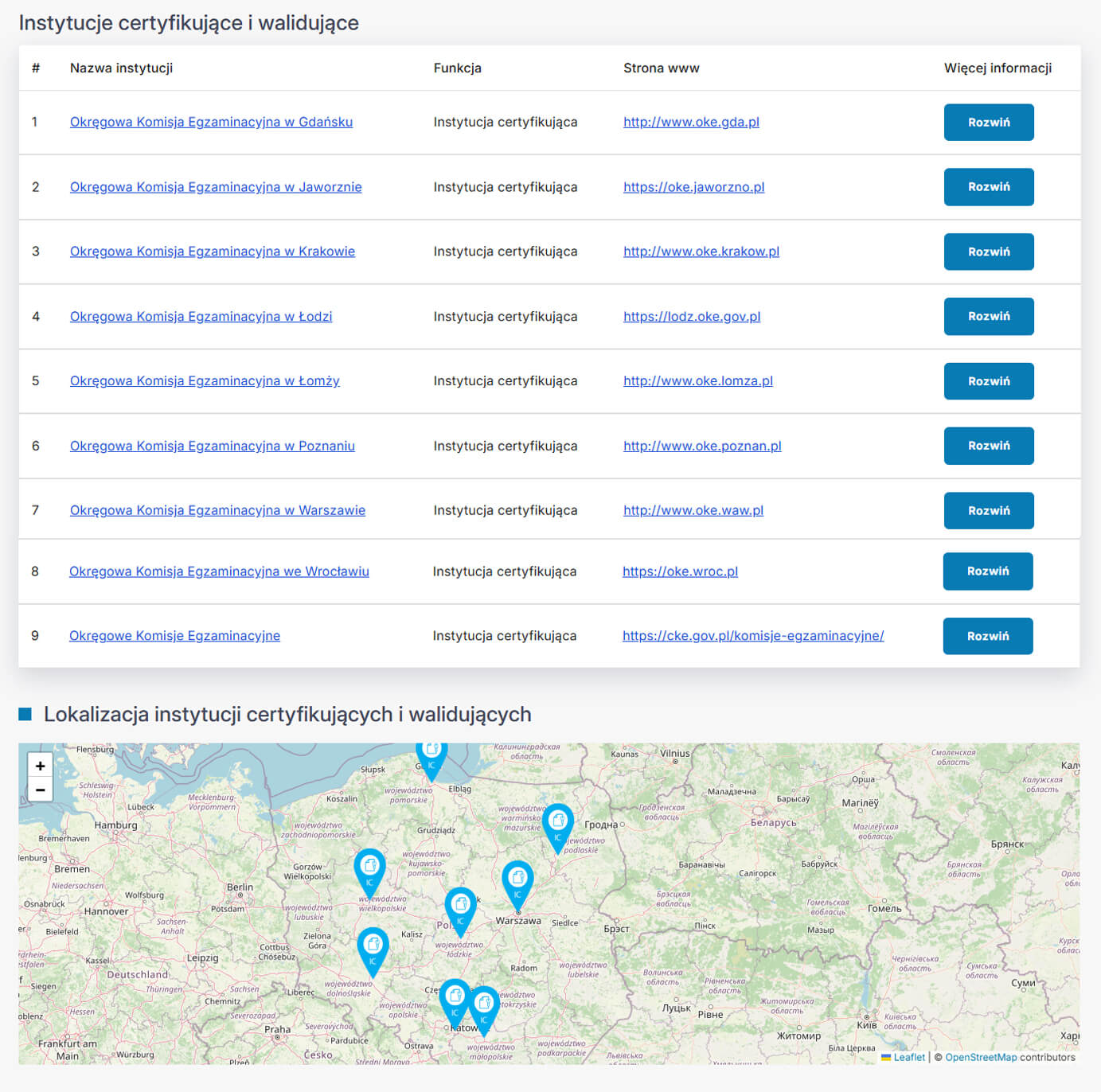1101x1092 pixels.
Task: Follow the cke.gov.pl/komisje-egzaminacyjne link
Action: pos(752,635)
